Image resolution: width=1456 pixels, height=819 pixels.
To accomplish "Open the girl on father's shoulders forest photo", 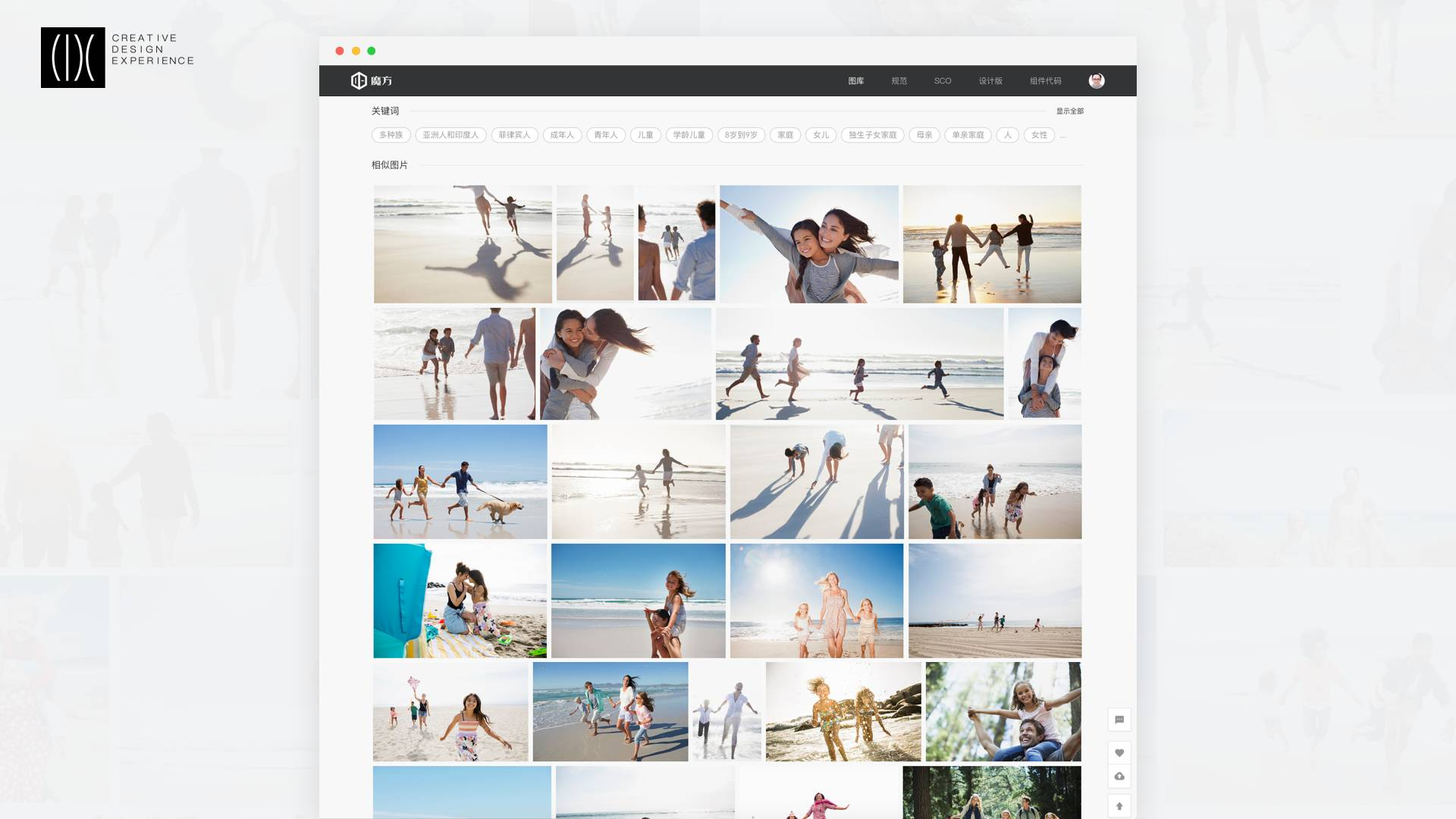I will pos(1003,711).
